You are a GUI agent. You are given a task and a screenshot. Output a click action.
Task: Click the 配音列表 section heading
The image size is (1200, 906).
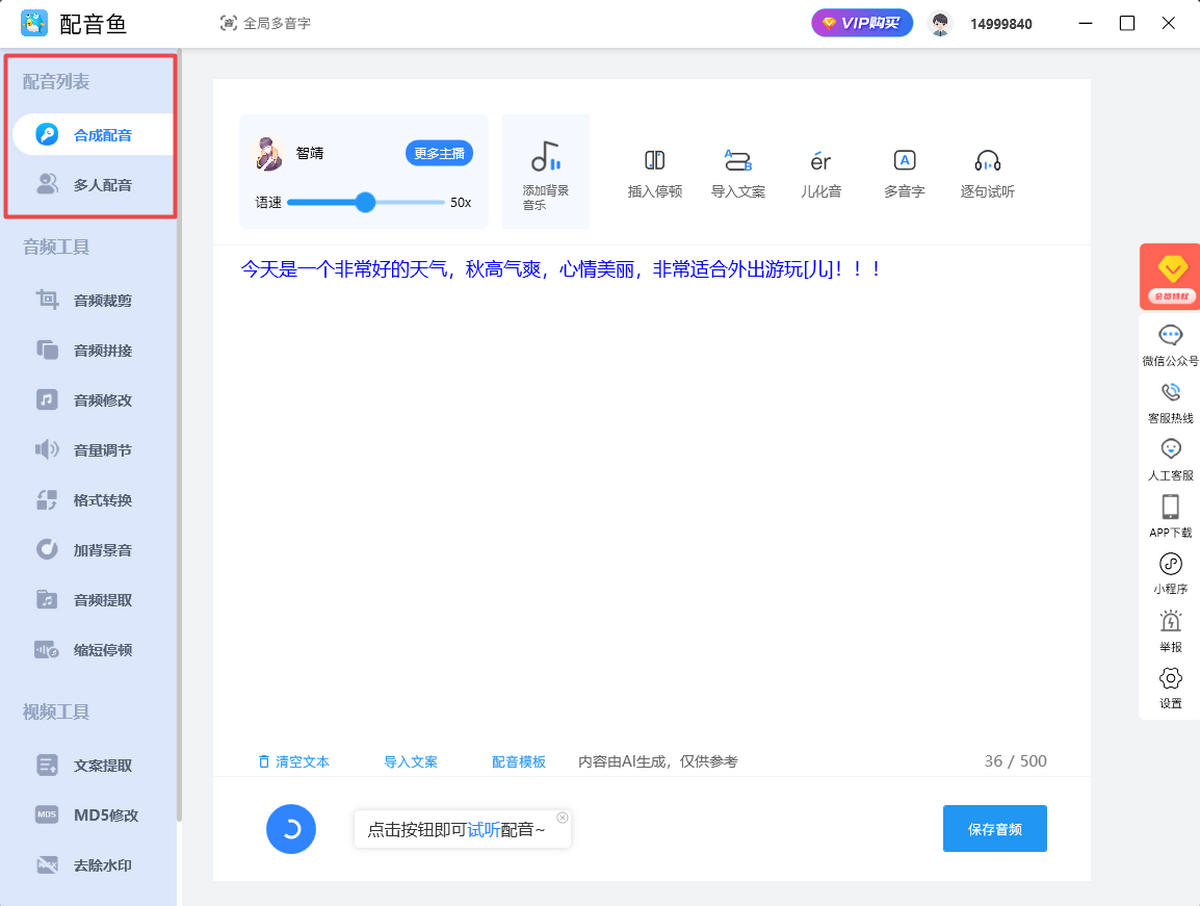(x=56, y=82)
